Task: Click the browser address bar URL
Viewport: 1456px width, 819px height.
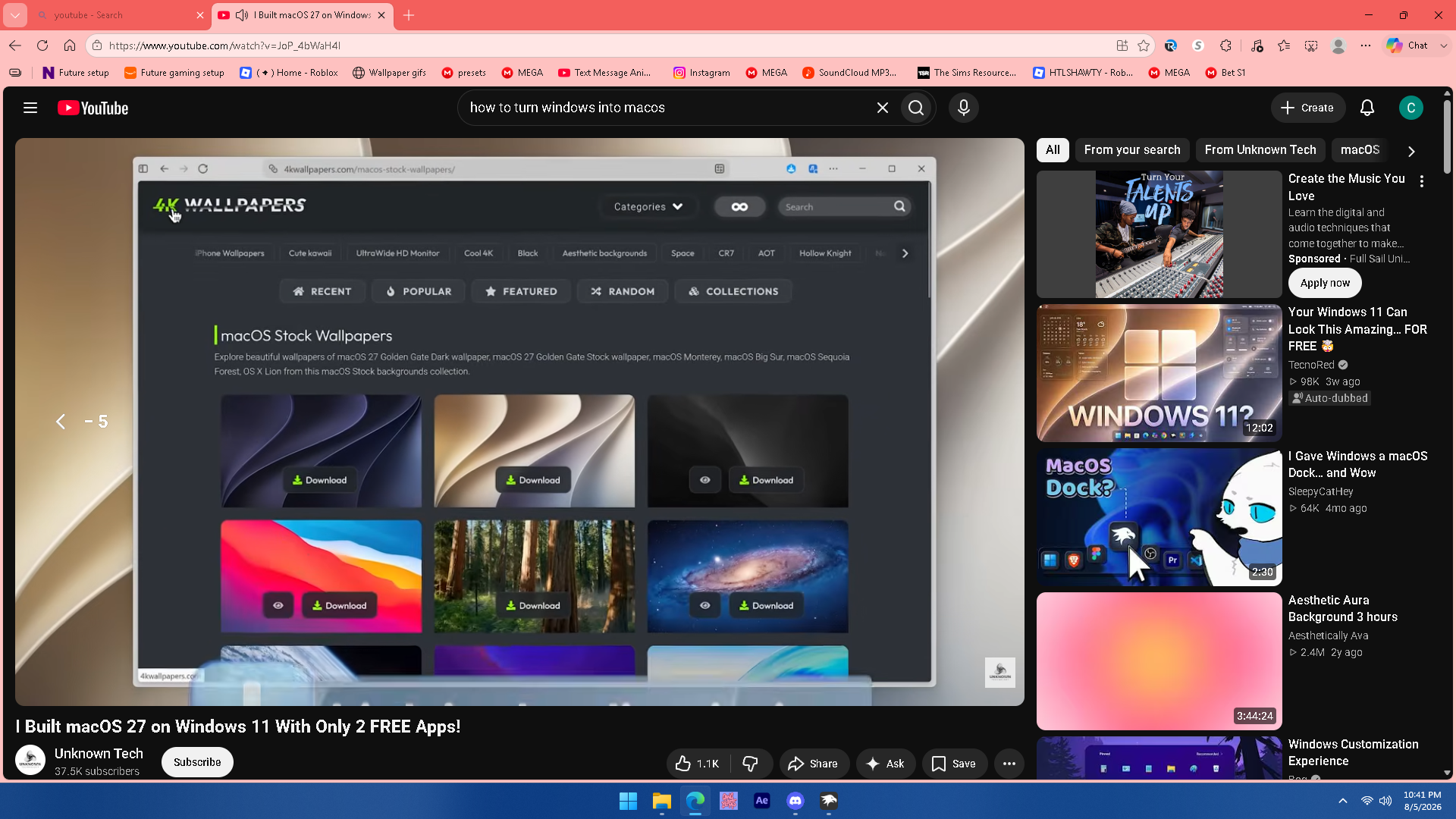Action: [x=224, y=45]
